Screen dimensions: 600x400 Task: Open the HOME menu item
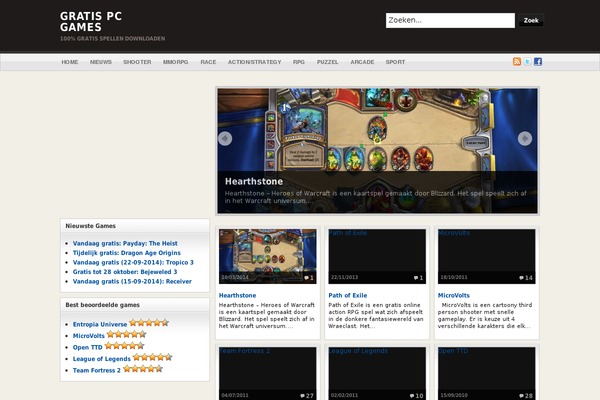tap(70, 62)
